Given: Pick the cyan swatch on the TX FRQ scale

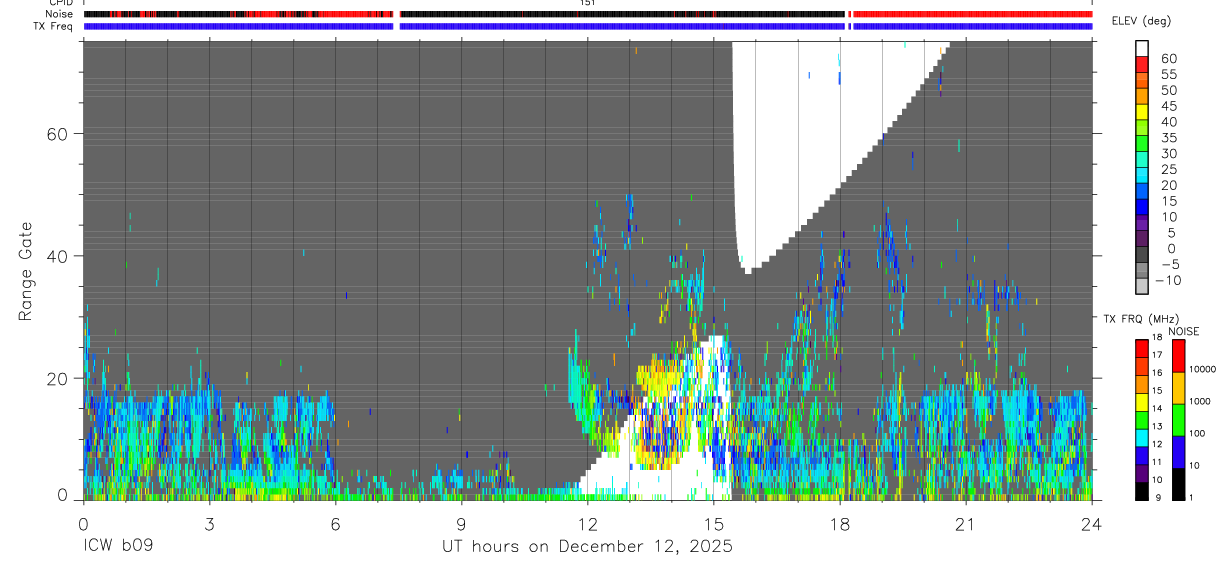Looking at the screenshot, I should 1142,438.
